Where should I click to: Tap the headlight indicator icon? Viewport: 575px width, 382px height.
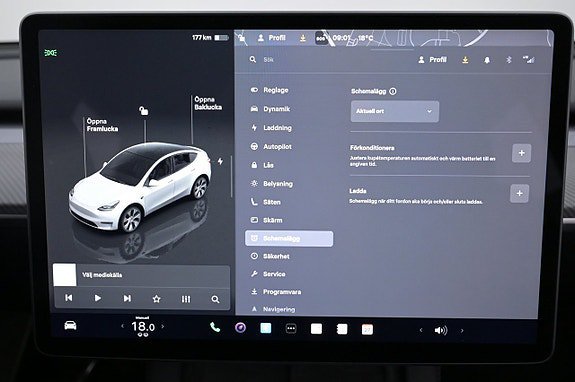coord(51,53)
